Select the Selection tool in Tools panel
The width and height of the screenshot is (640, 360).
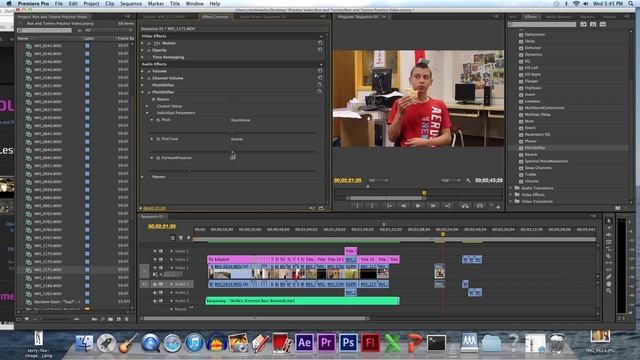(x=609, y=221)
